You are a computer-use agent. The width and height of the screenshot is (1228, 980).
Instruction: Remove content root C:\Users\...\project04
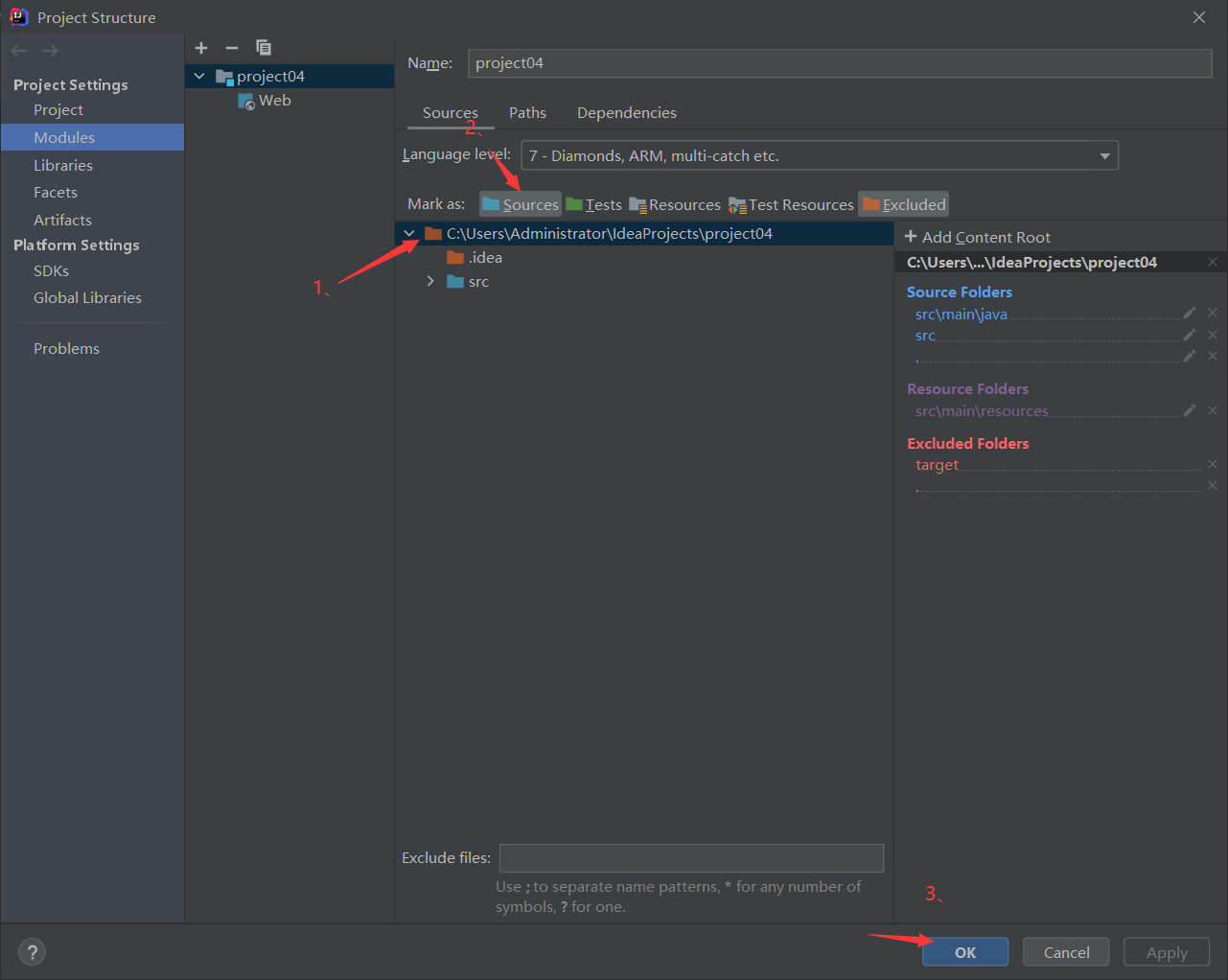pyautogui.click(x=1213, y=262)
